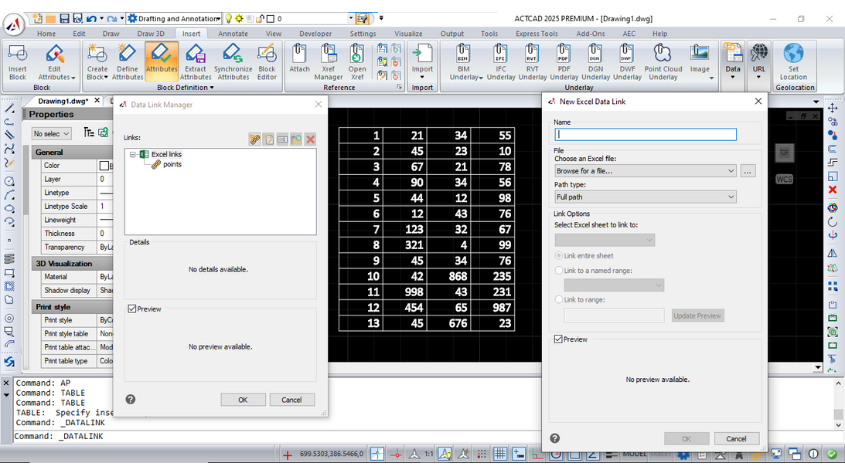Click the Insert Block icon
Image resolution: width=845 pixels, height=475 pixels.
[17, 62]
